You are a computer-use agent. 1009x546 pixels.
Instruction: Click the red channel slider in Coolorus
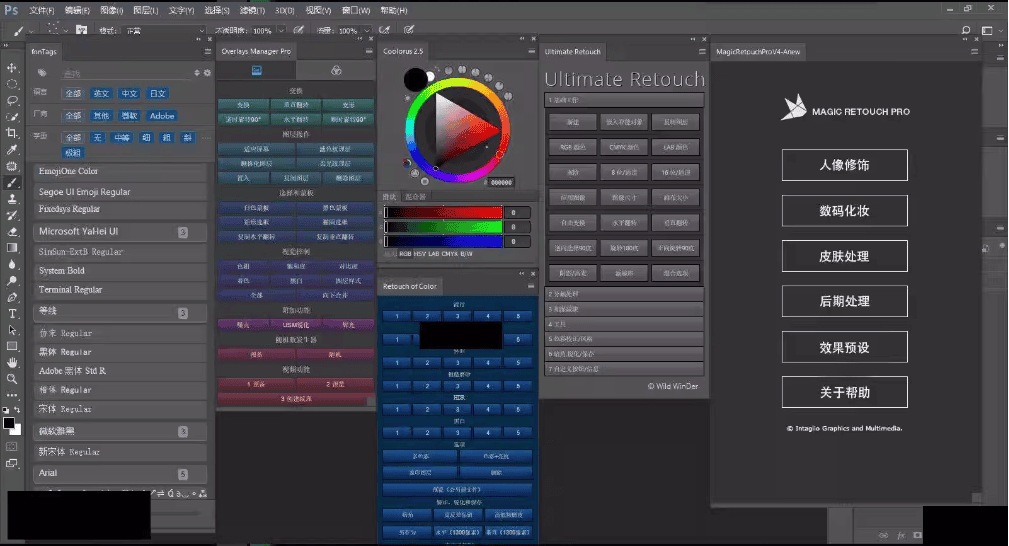[443, 213]
